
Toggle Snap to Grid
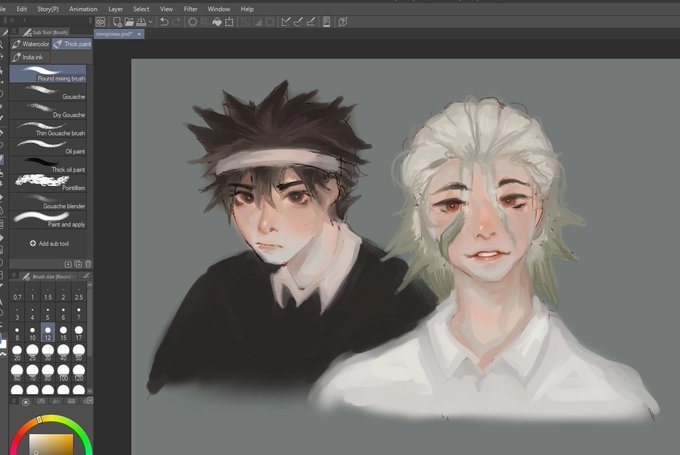[x=311, y=22]
